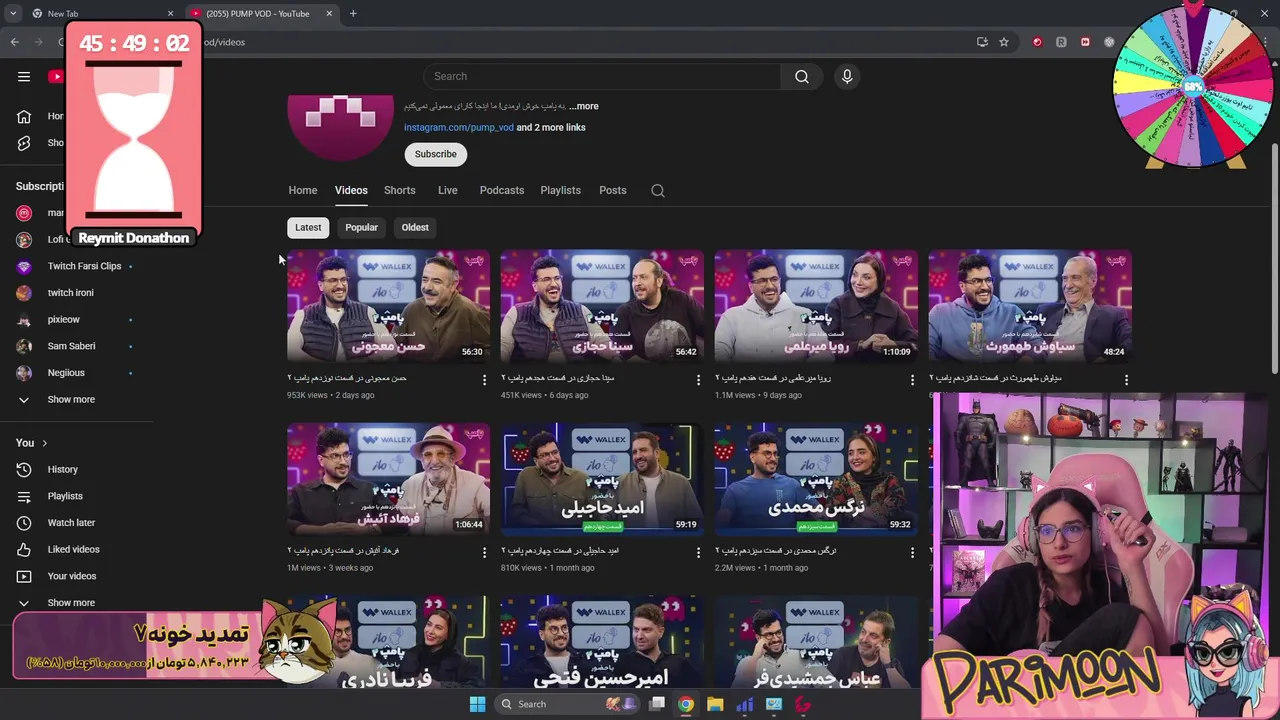Open three-dot menu for the امید حاجیلی video
This screenshot has width=1280, height=720.
click(x=698, y=552)
